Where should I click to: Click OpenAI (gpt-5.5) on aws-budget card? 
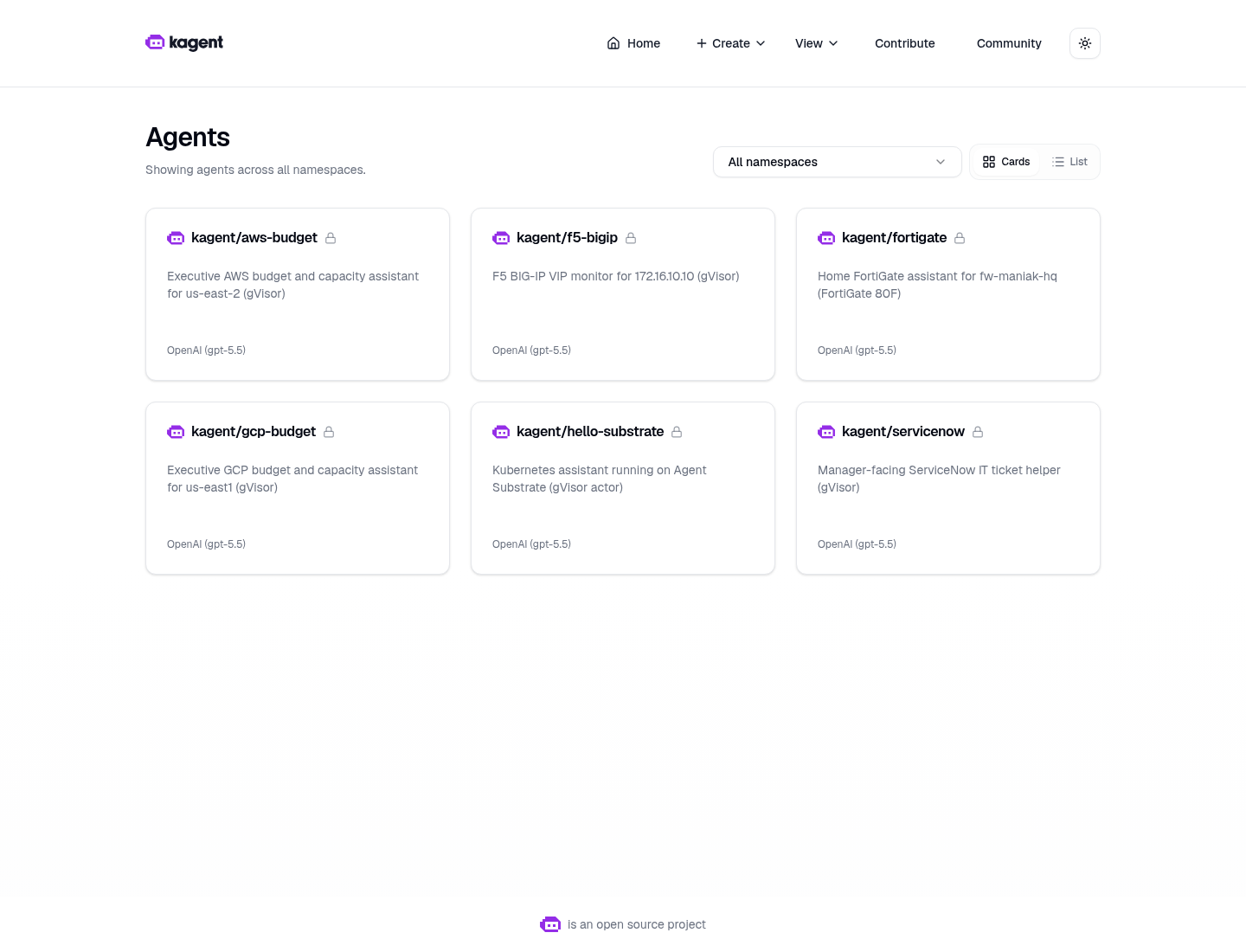[206, 351]
